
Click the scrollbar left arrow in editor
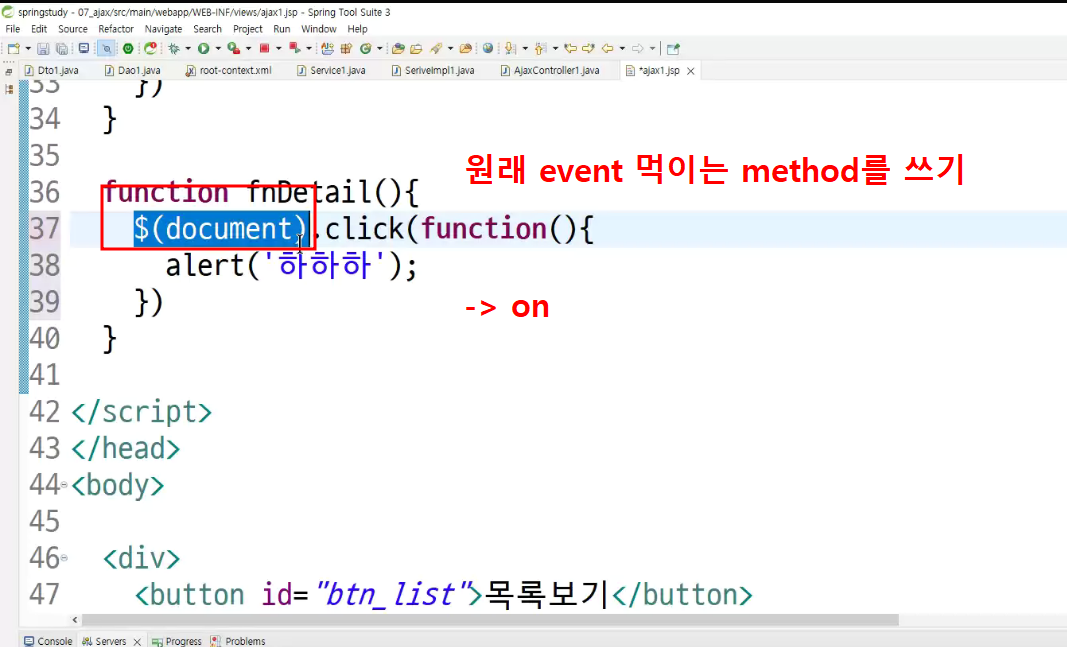pyautogui.click(x=75, y=620)
